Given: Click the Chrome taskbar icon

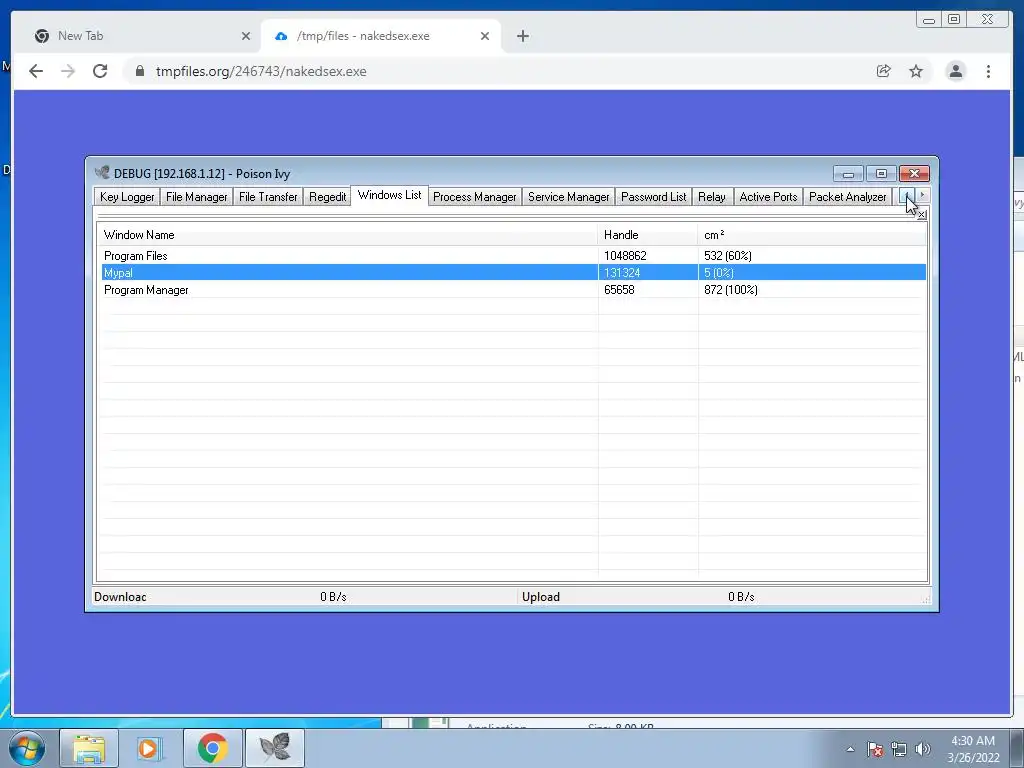Looking at the screenshot, I should pyautogui.click(x=212, y=748).
